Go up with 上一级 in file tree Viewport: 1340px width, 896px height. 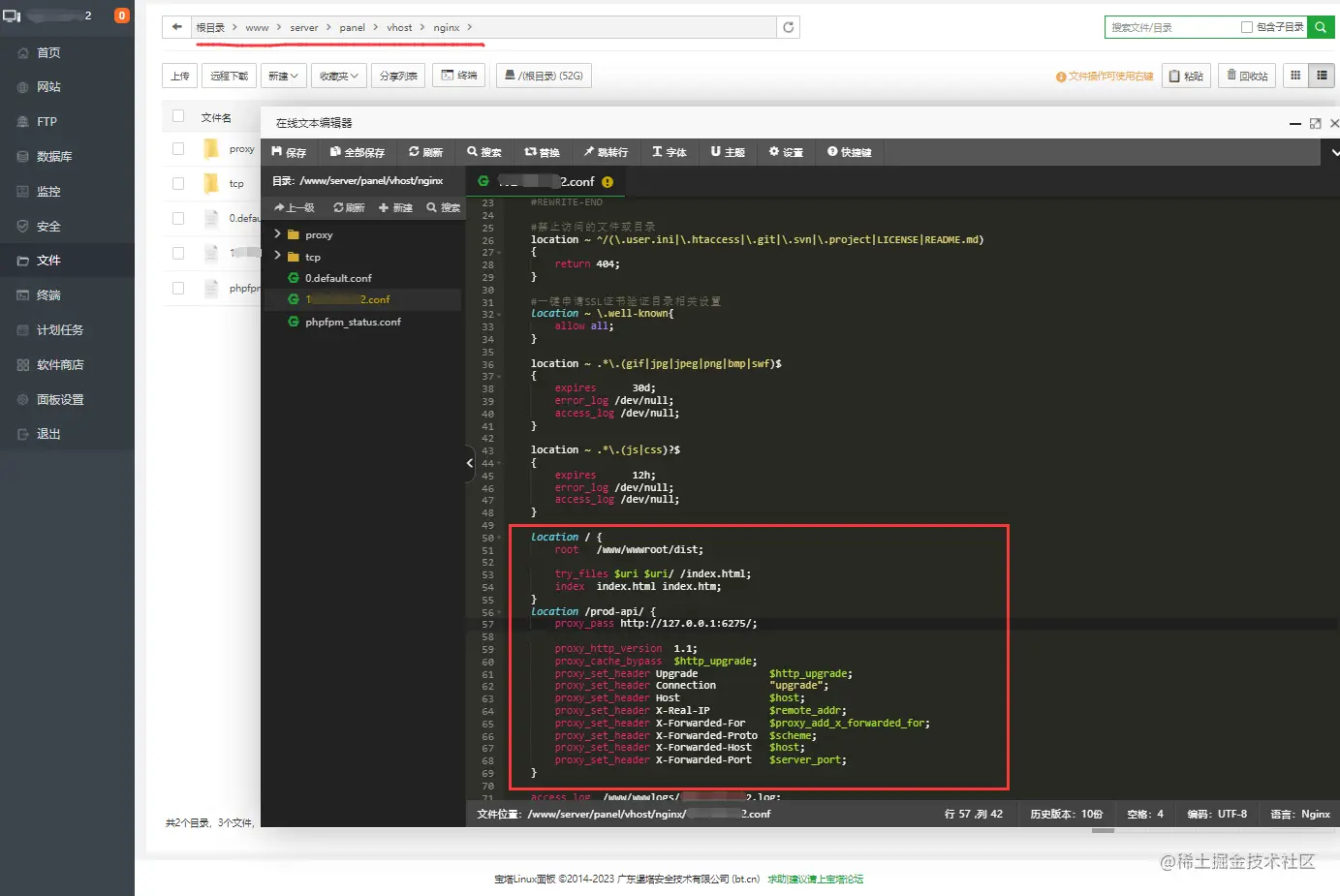pyautogui.click(x=295, y=207)
